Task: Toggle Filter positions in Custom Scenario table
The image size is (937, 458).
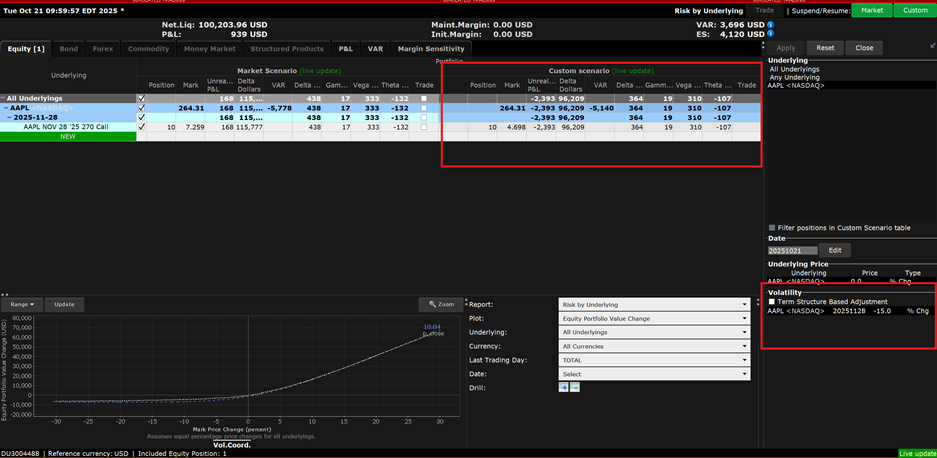Action: (x=772, y=228)
